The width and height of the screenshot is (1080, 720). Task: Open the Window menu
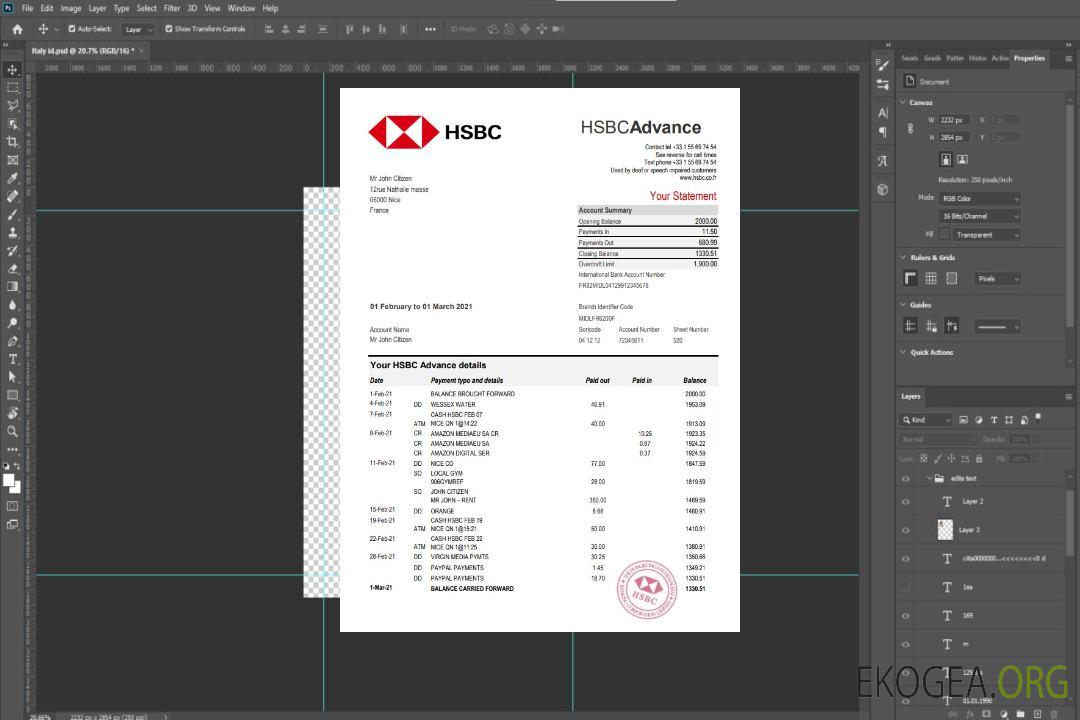click(x=241, y=8)
